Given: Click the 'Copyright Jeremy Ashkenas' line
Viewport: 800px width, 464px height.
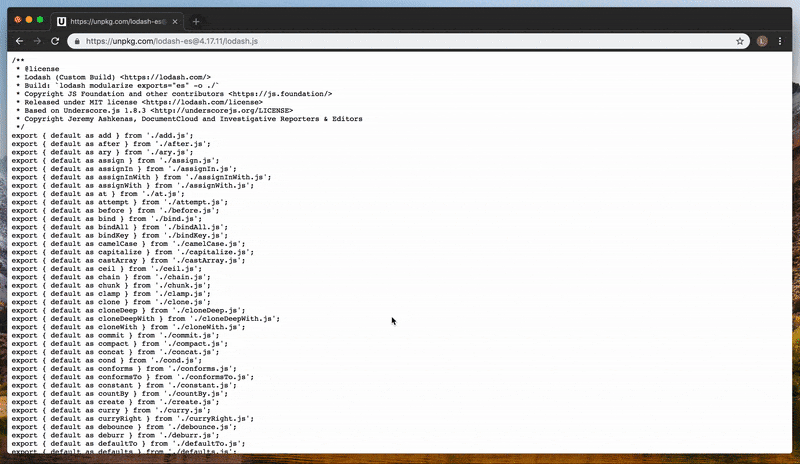Looking at the screenshot, I should tap(189, 119).
